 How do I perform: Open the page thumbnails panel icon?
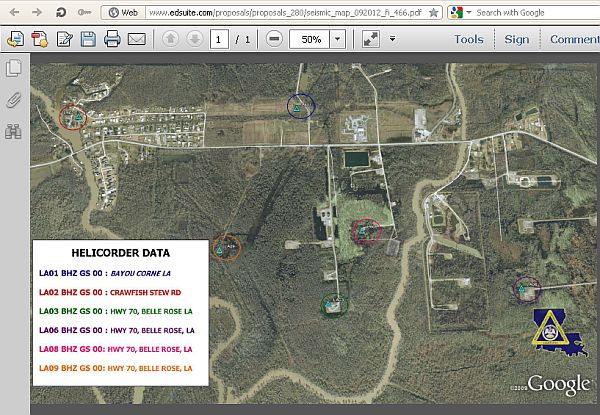14,69
